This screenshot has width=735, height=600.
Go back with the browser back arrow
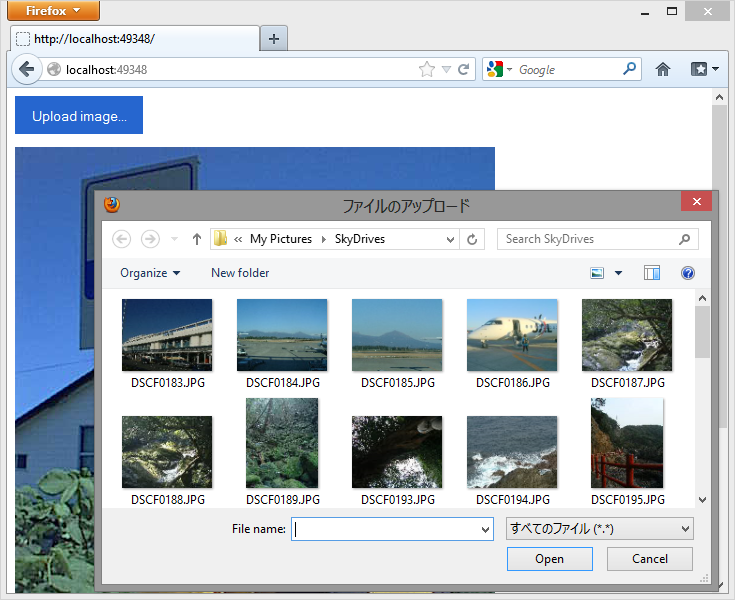pos(27,69)
